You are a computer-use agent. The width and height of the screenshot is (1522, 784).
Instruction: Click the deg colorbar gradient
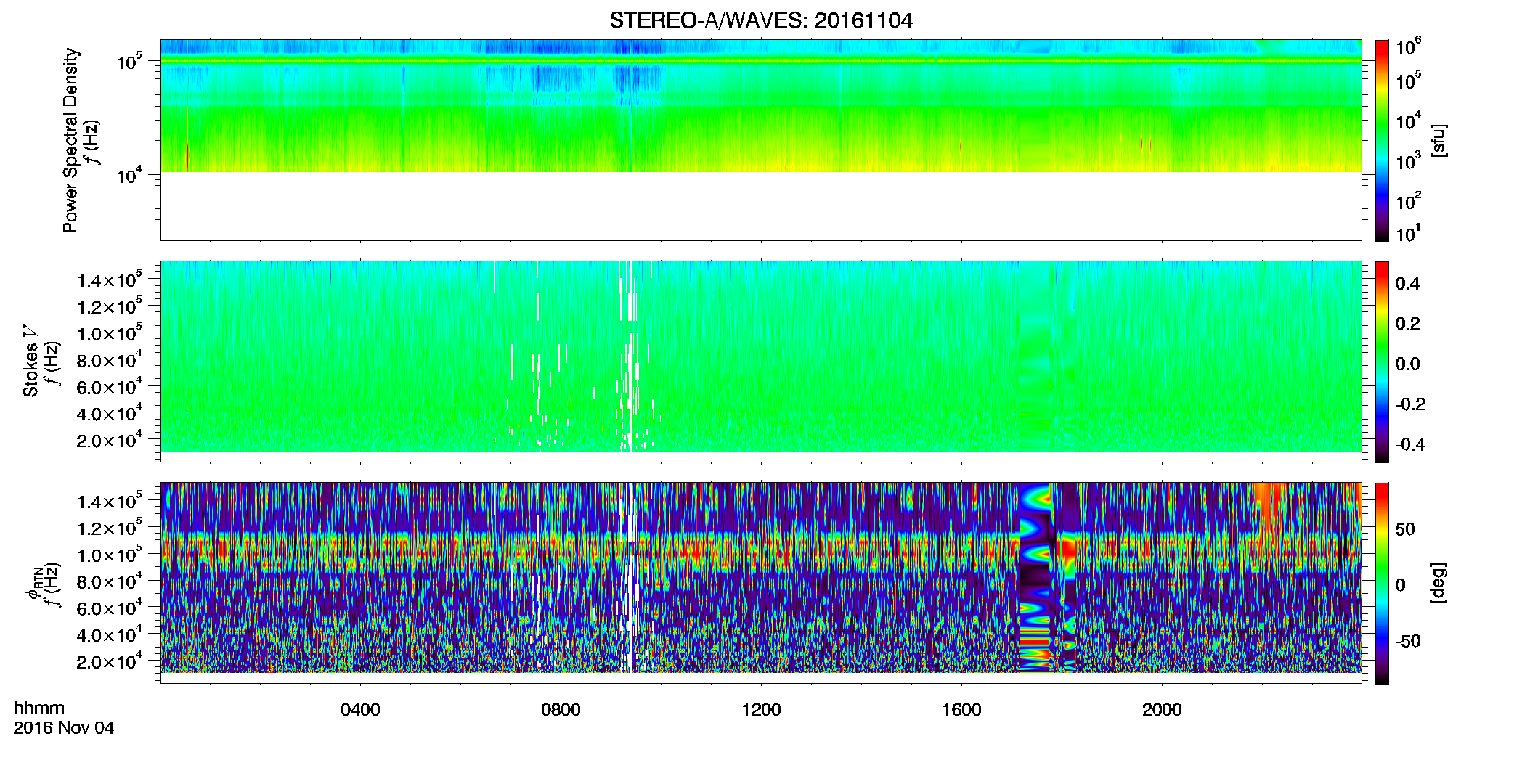1382,583
